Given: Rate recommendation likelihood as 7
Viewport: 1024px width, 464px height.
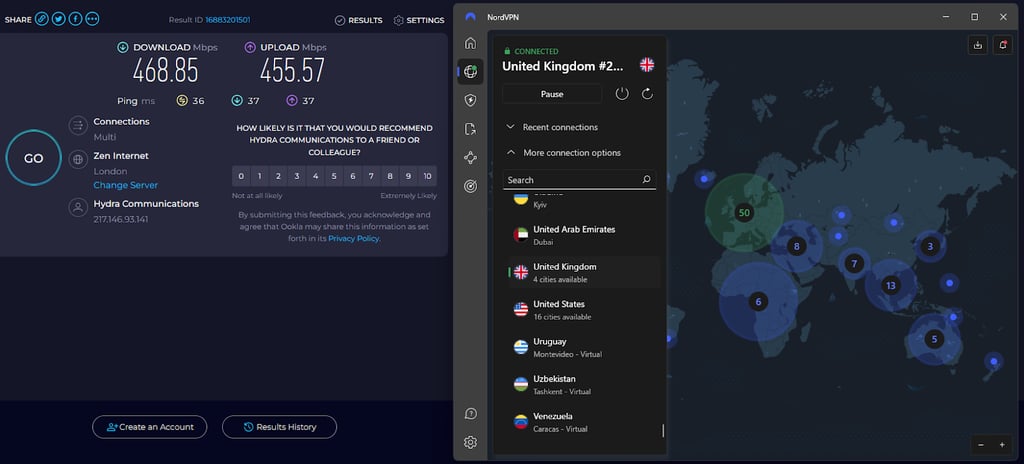Looking at the screenshot, I should tap(371, 176).
